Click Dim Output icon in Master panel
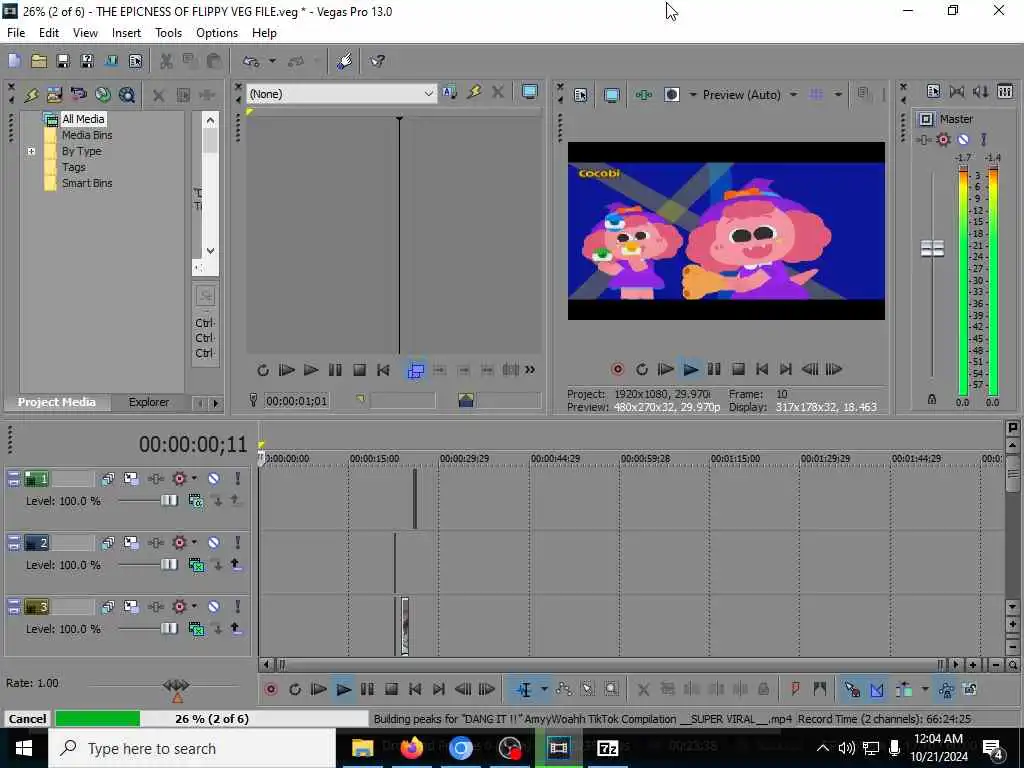 (980, 92)
